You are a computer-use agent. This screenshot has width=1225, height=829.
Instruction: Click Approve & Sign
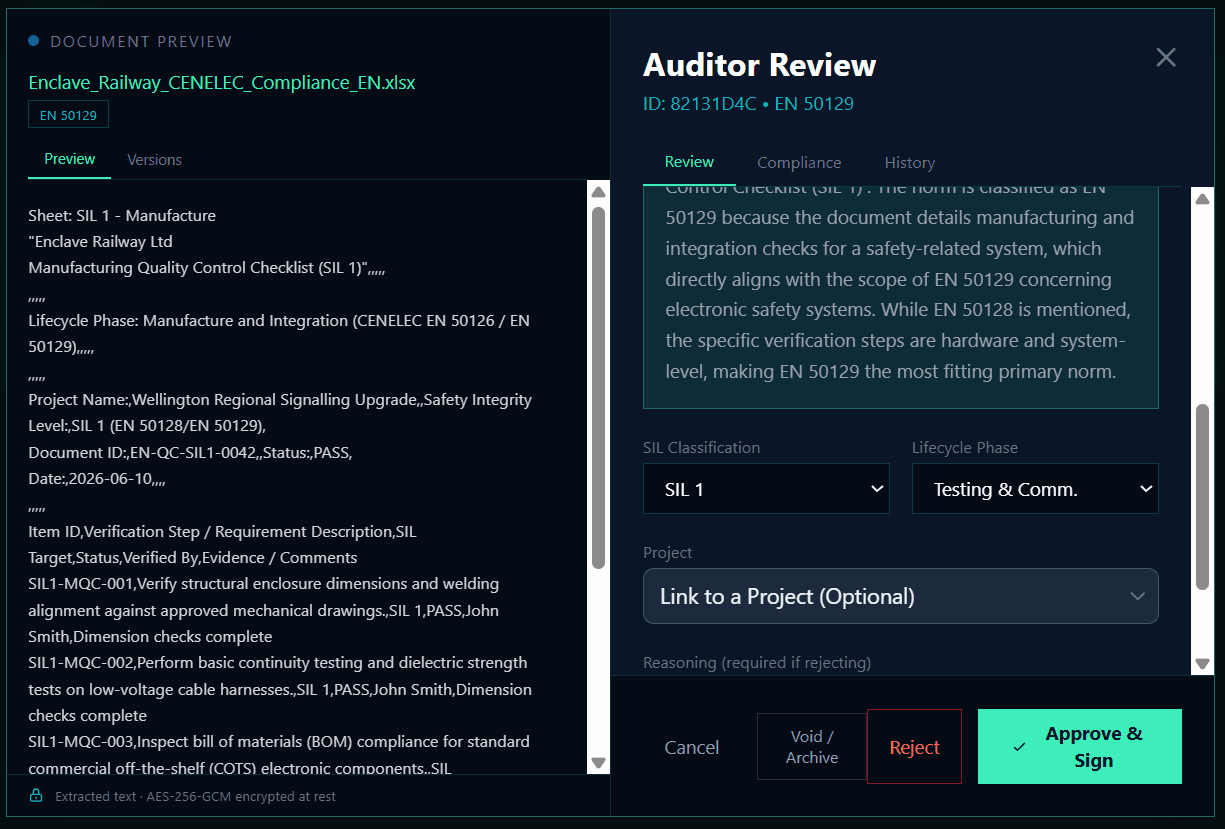coord(1080,747)
